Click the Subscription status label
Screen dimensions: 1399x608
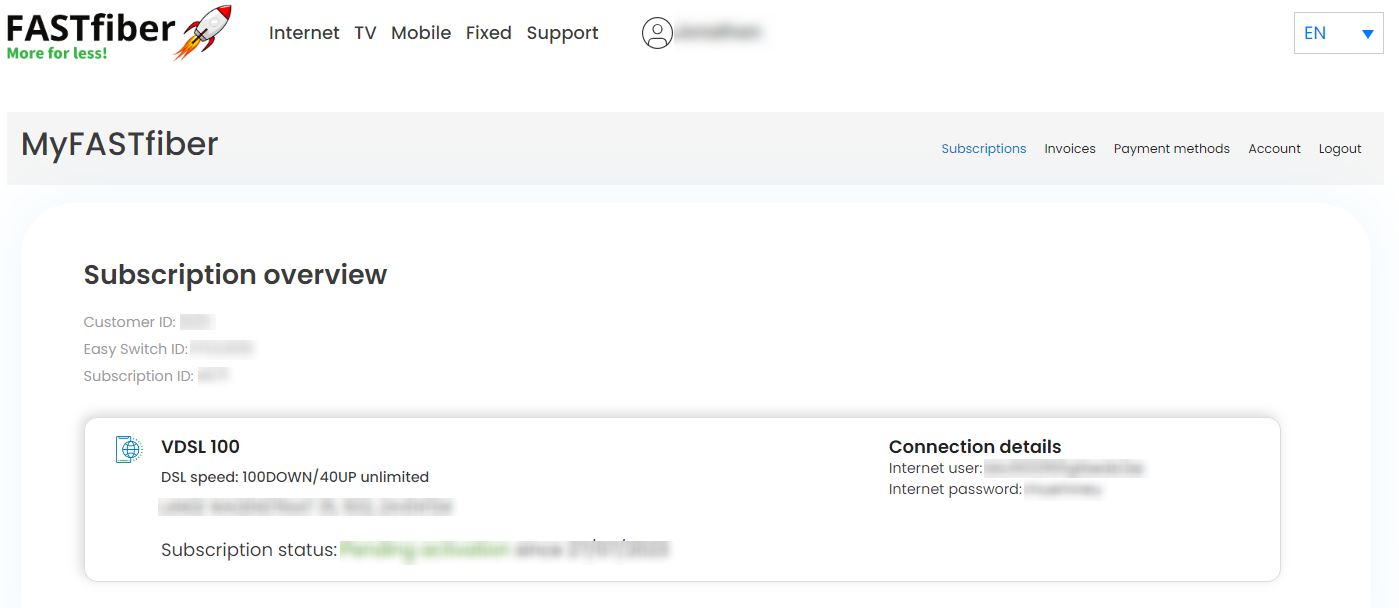point(249,550)
